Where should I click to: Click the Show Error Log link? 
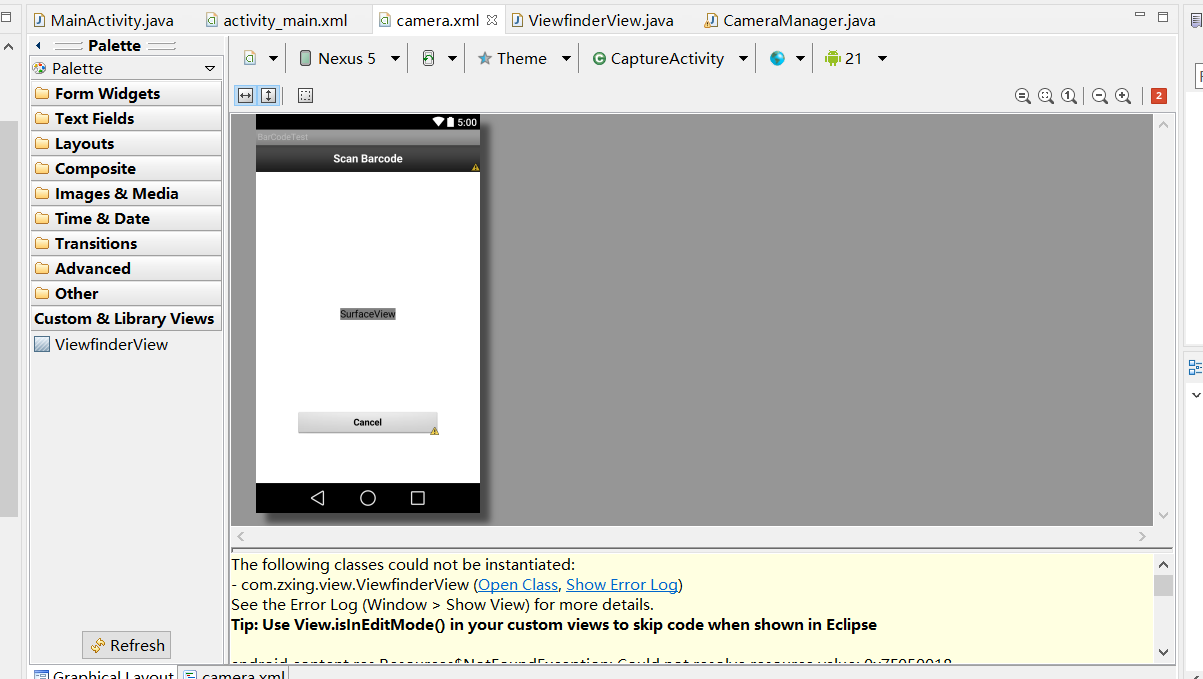tap(622, 584)
